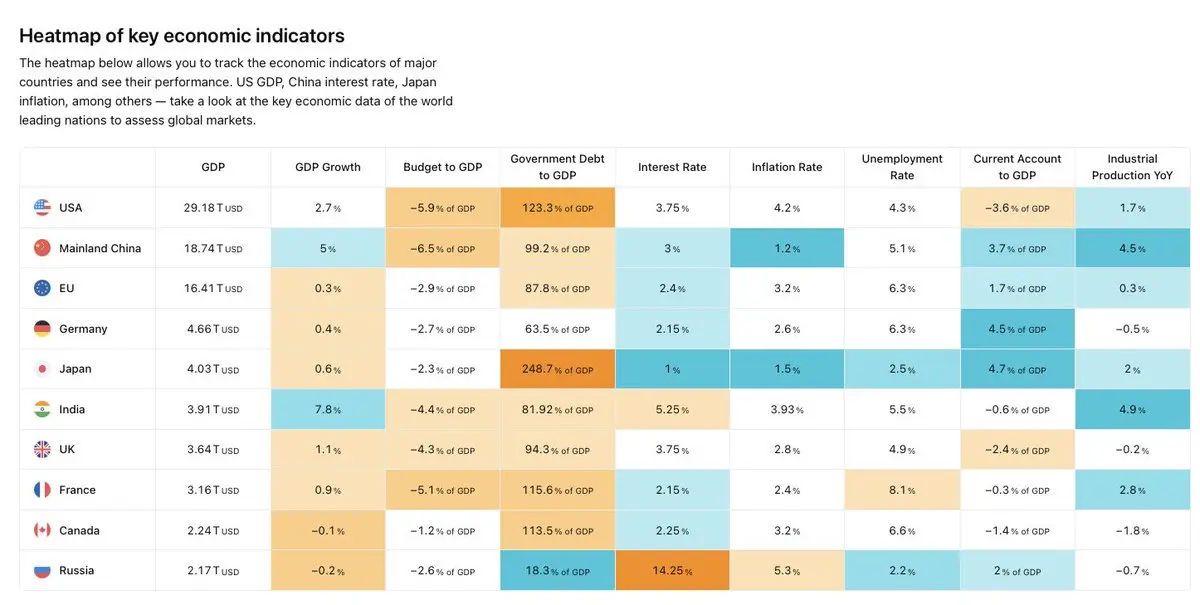Select India's 7.8% GDP growth cell
Screen dimensions: 1200x605
coord(328,409)
